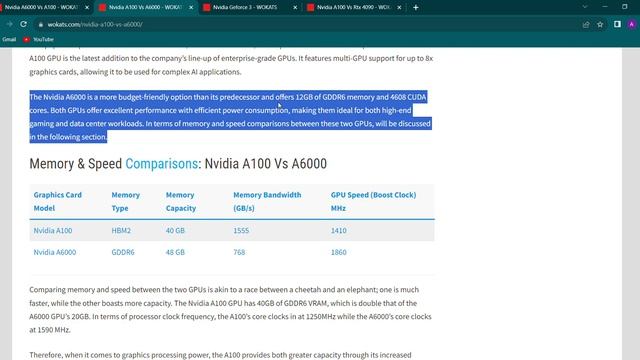Click the 1860 boost clock value
The height and width of the screenshot is (360, 640).
click(x=338, y=252)
